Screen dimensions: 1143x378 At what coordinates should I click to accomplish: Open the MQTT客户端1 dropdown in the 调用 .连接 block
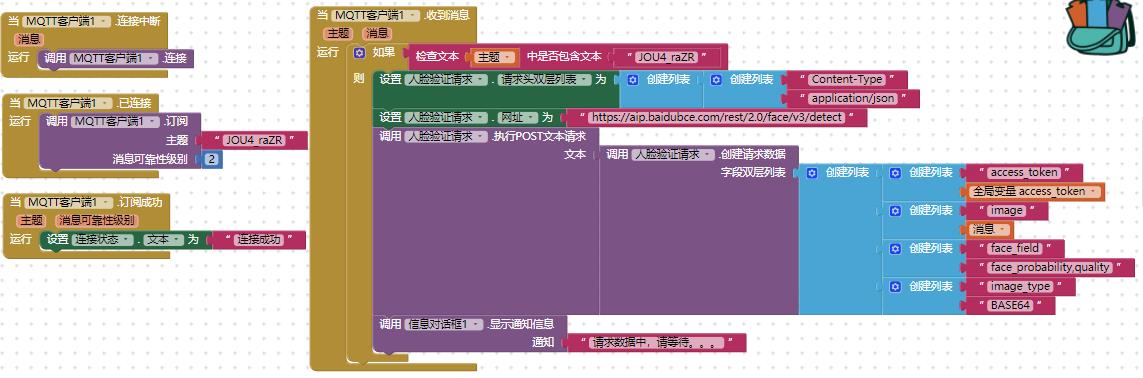[114, 58]
